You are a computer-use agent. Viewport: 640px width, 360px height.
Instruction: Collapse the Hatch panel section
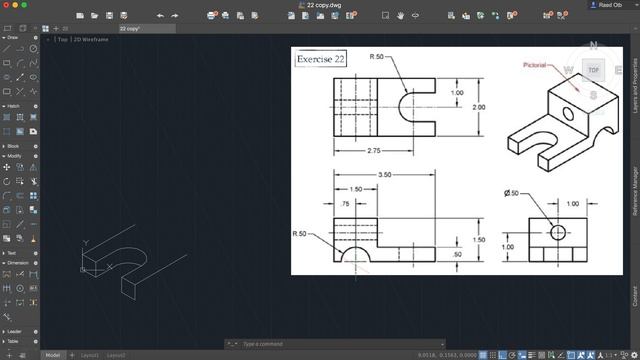coord(4,106)
